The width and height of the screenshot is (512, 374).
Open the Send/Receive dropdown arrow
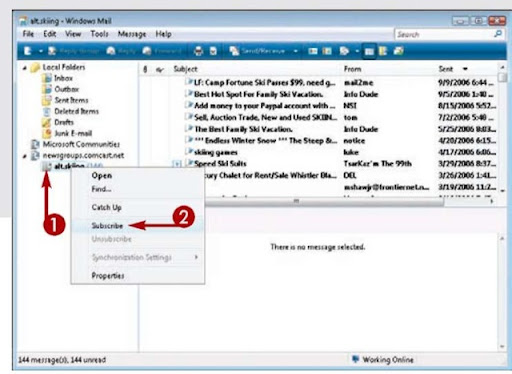point(295,51)
